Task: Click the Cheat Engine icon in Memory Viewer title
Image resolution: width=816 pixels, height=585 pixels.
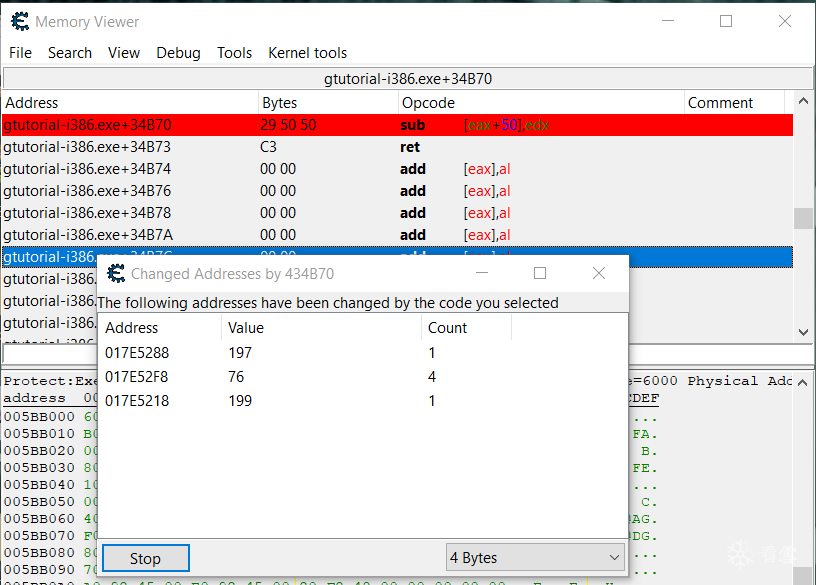Action: click(20, 21)
